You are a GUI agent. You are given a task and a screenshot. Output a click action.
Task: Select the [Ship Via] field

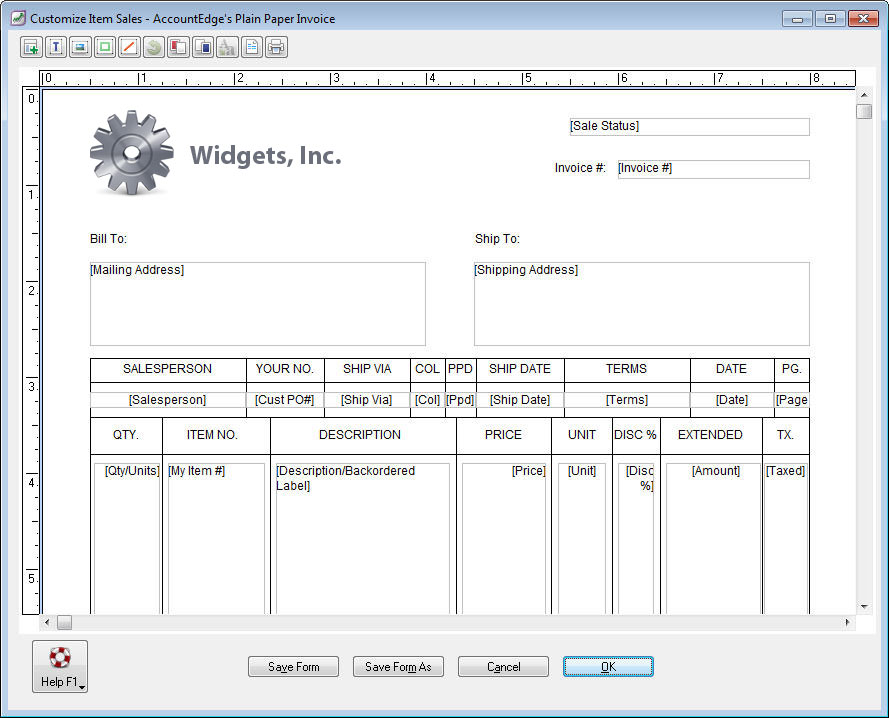pos(366,400)
